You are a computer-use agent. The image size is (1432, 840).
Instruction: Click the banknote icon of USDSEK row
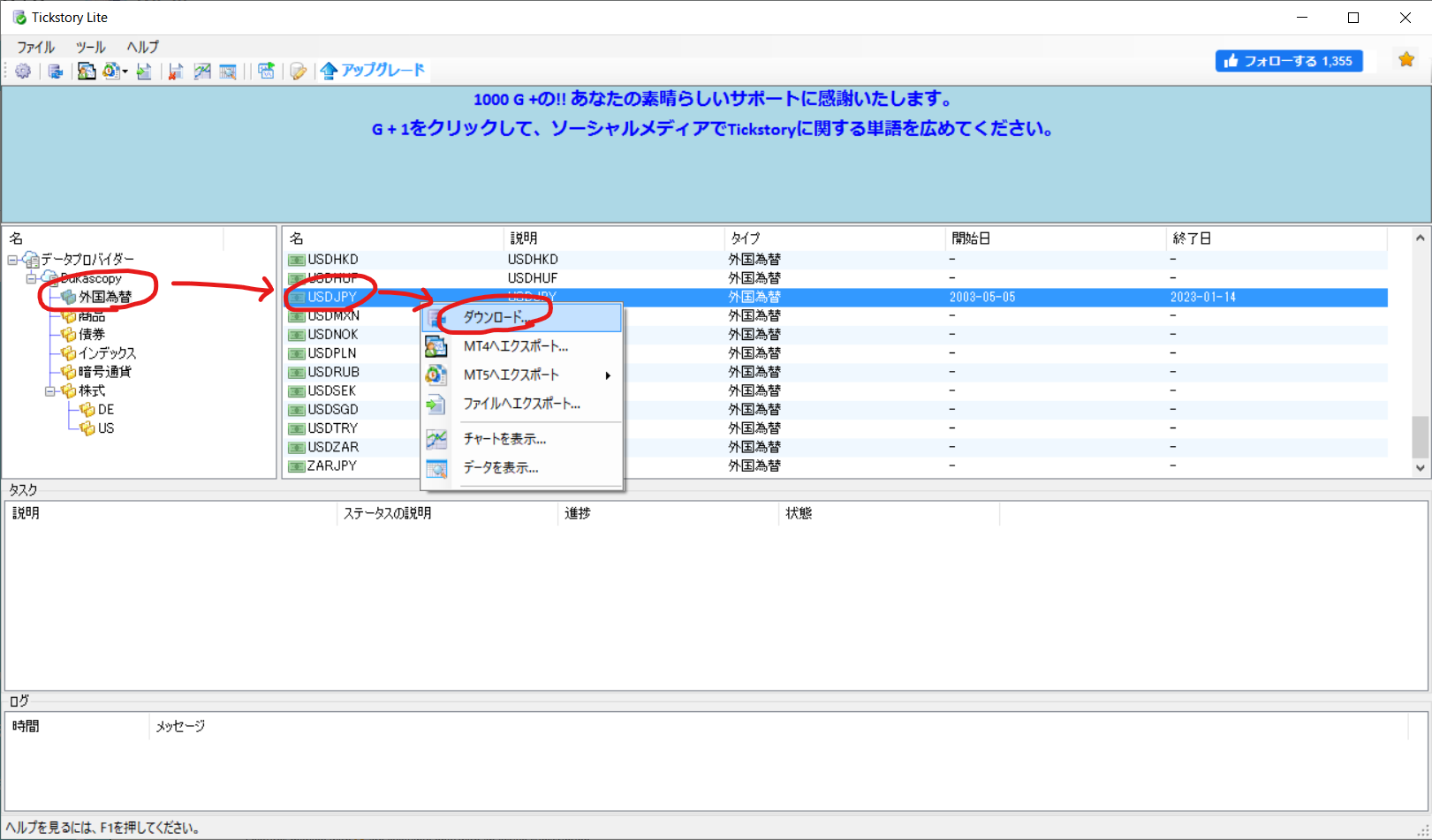[x=296, y=390]
